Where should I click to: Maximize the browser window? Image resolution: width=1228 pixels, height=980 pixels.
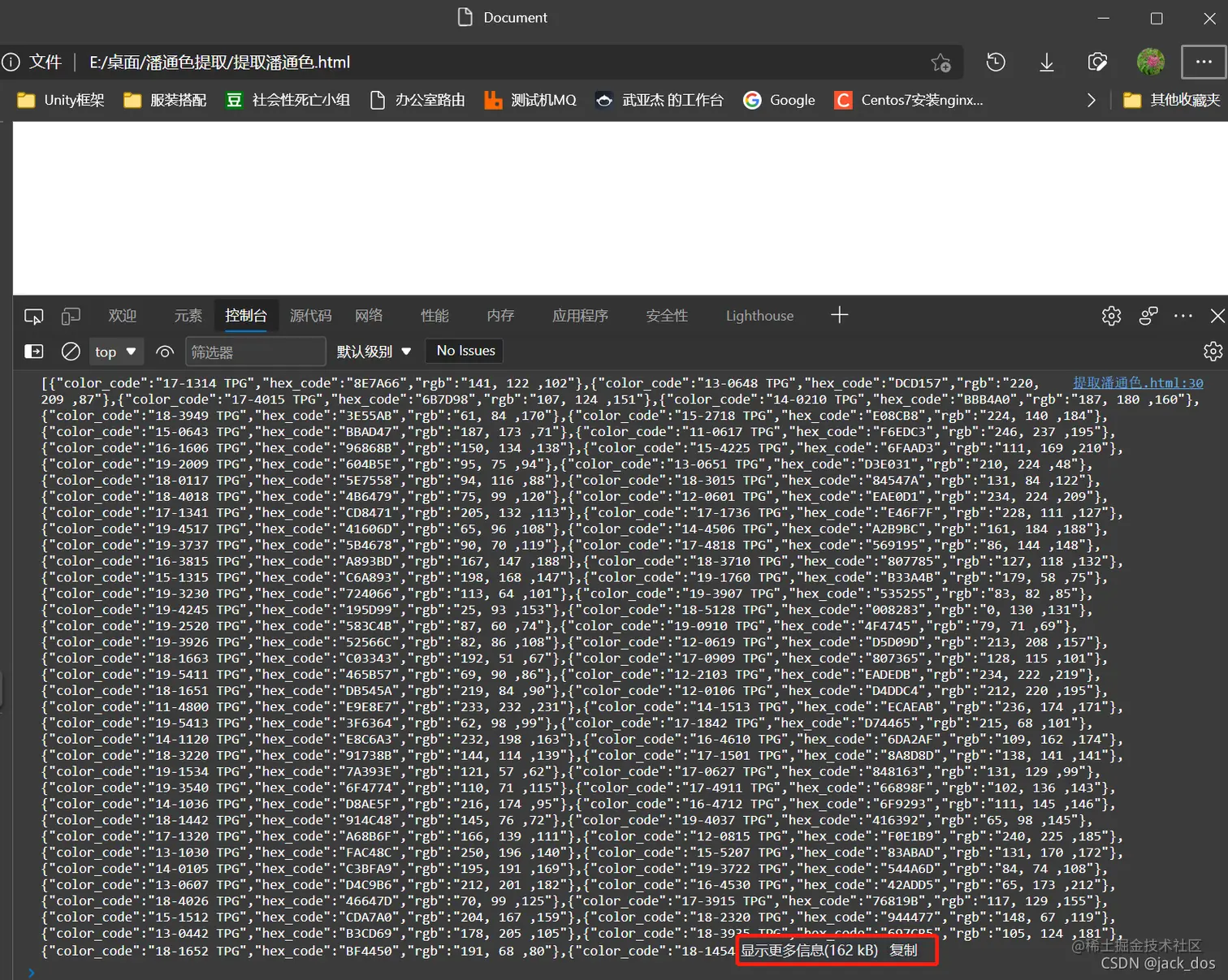[1157, 18]
